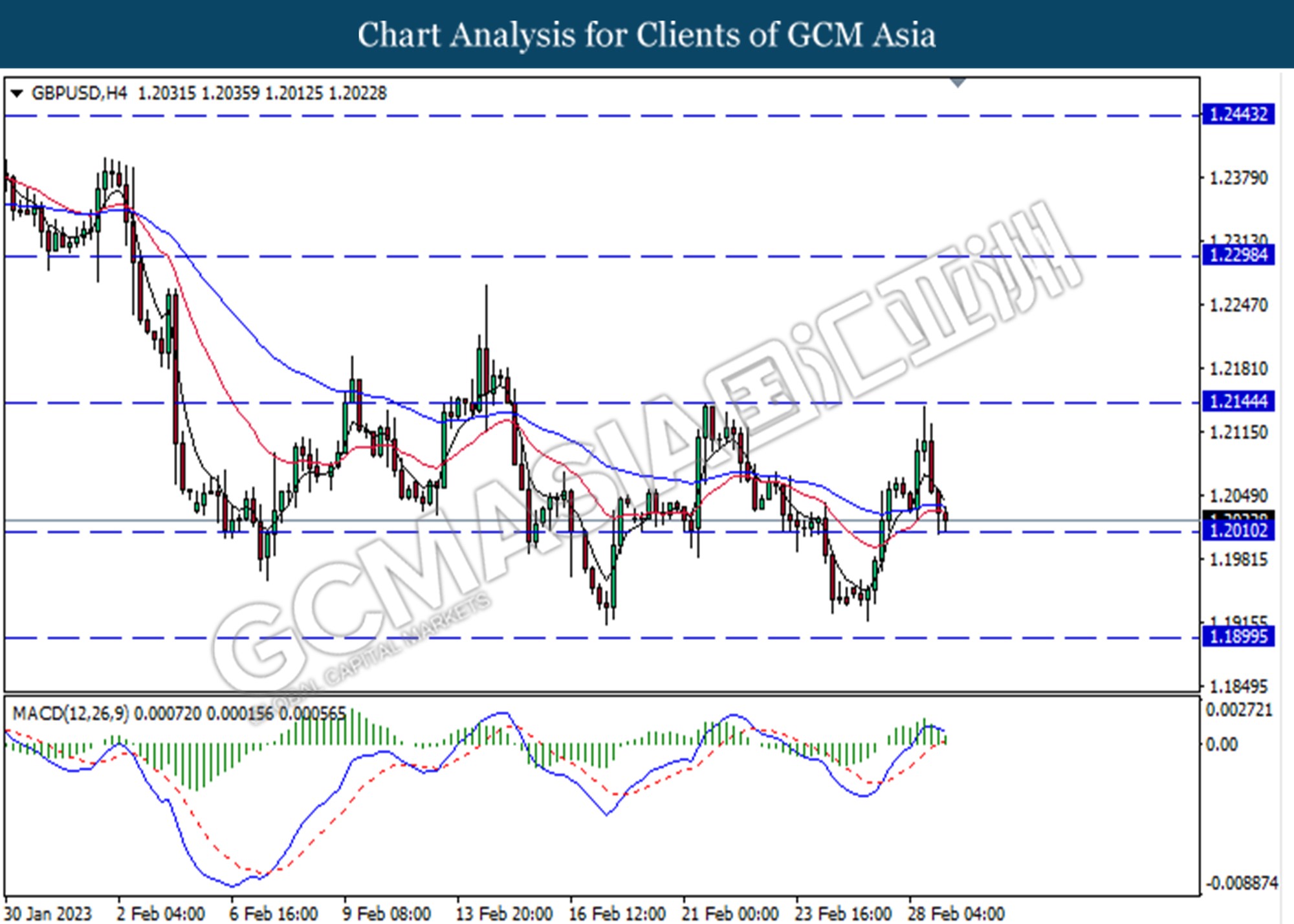
Task: Click the 1.18495 price axis value
Action: tap(1238, 686)
